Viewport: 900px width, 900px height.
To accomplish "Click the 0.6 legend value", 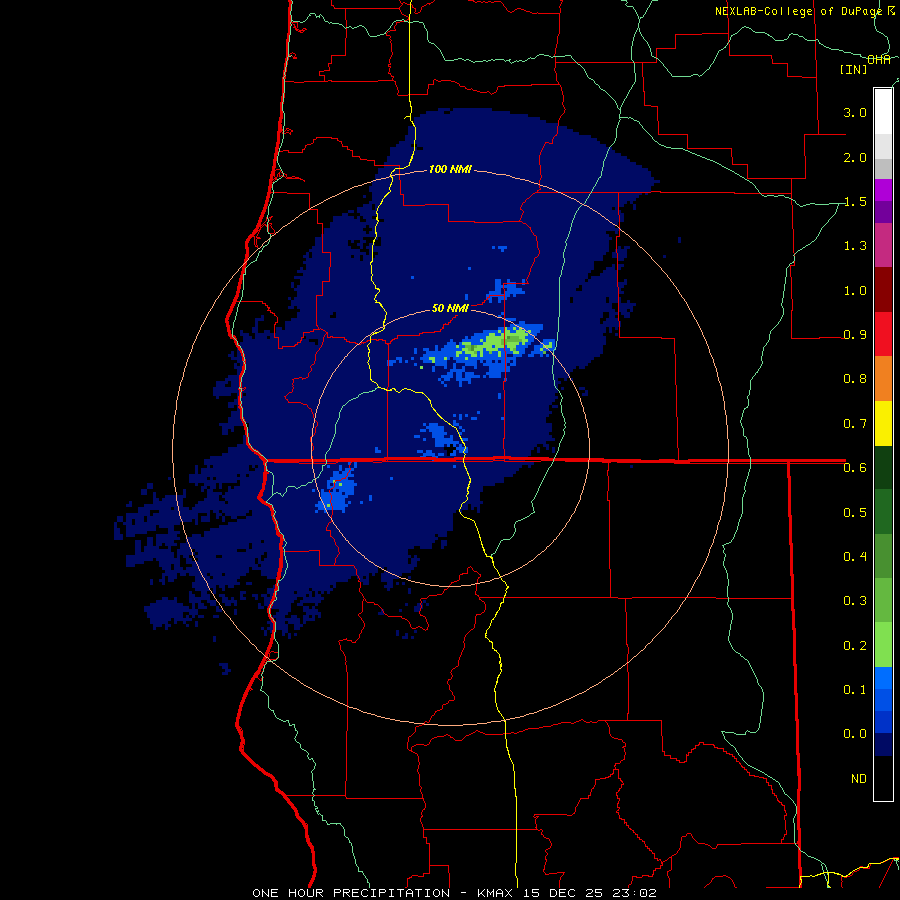I will pyautogui.click(x=855, y=468).
